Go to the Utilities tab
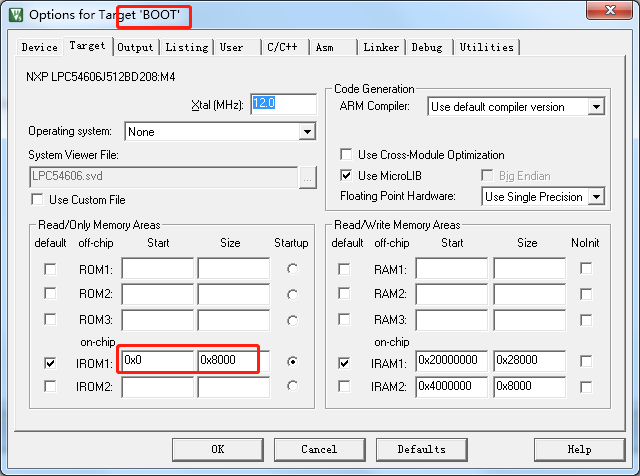This screenshot has width=640, height=476. 486,47
